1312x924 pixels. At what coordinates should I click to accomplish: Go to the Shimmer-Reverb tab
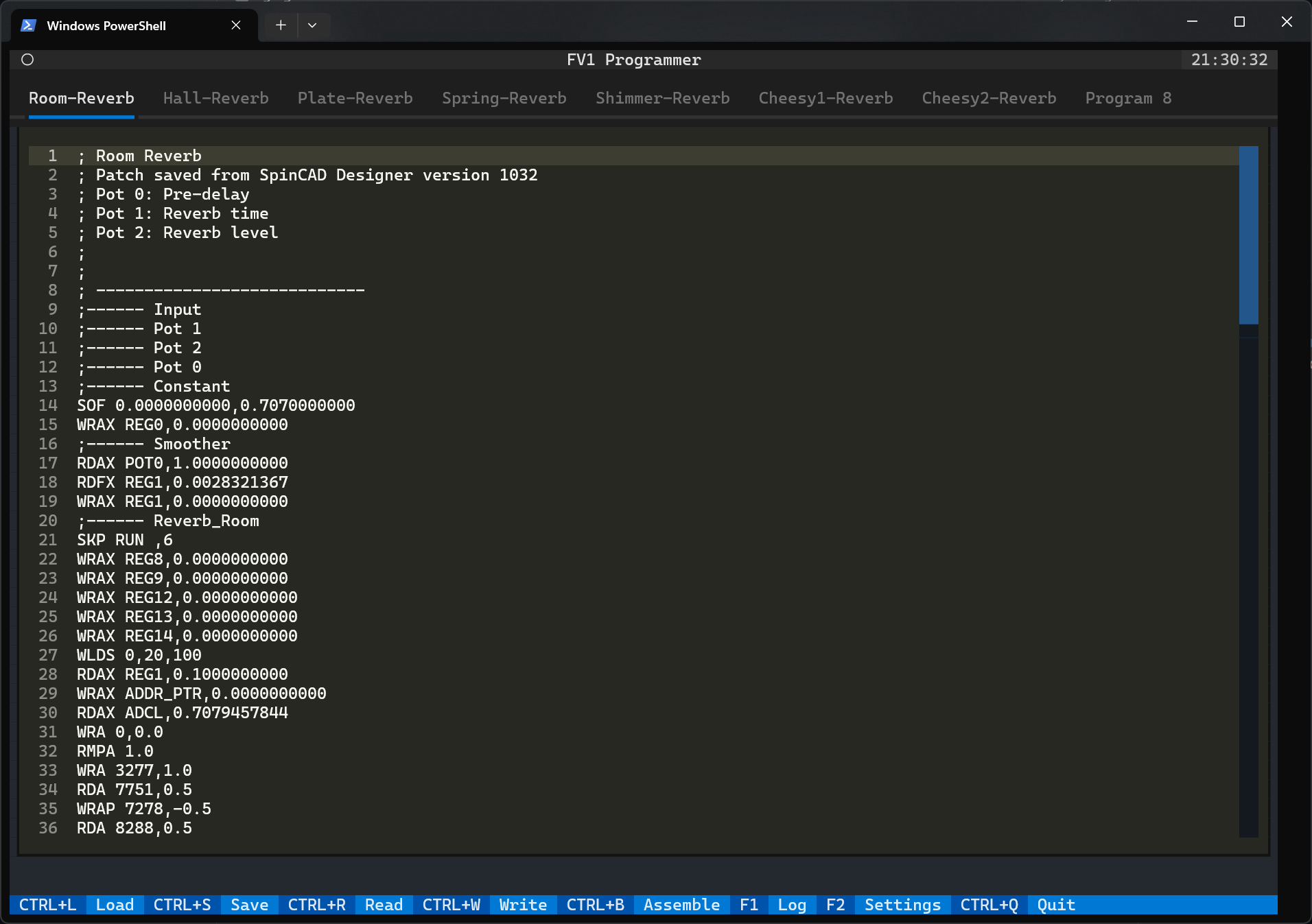pyautogui.click(x=662, y=98)
